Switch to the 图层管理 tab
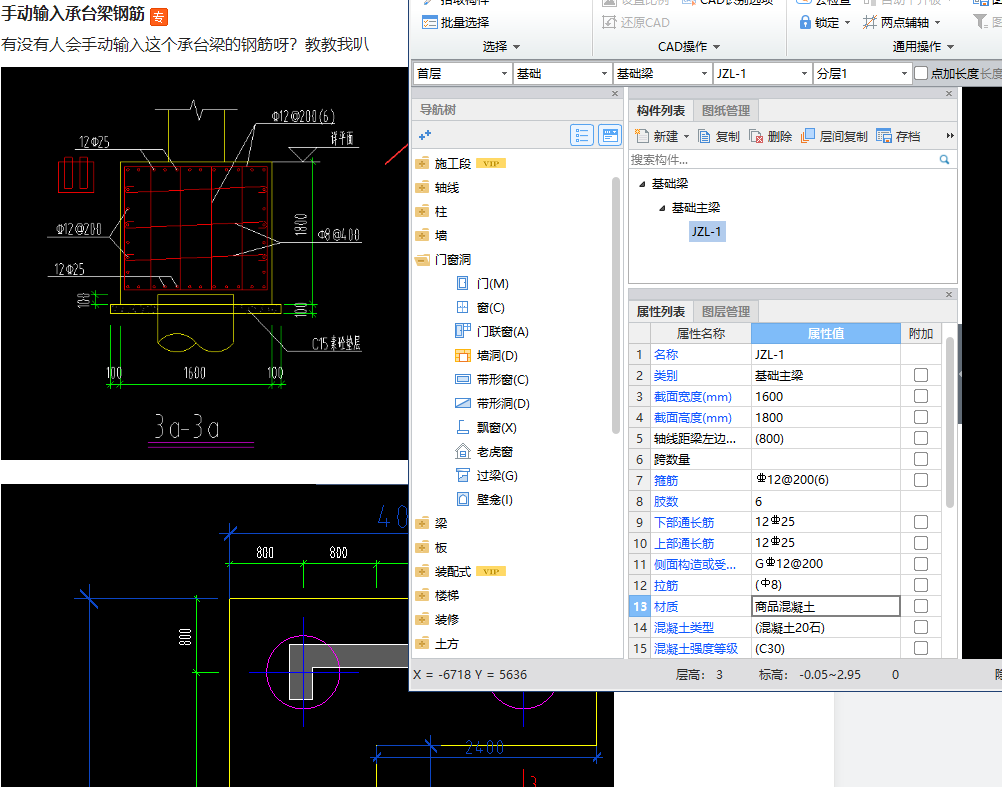 click(x=726, y=311)
